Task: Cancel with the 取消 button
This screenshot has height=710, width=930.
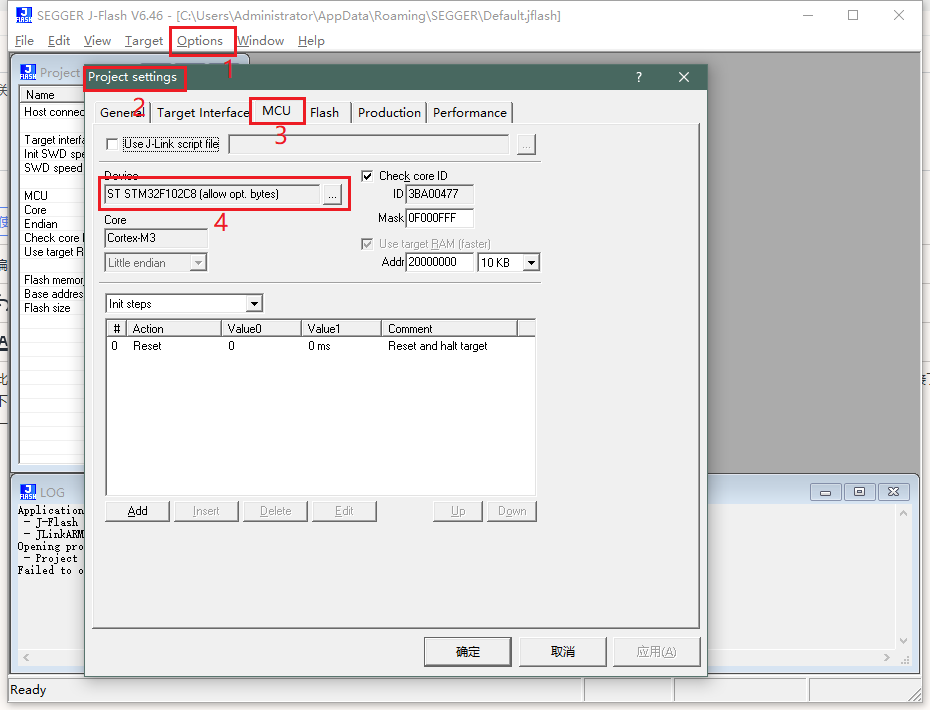Action: pos(563,652)
